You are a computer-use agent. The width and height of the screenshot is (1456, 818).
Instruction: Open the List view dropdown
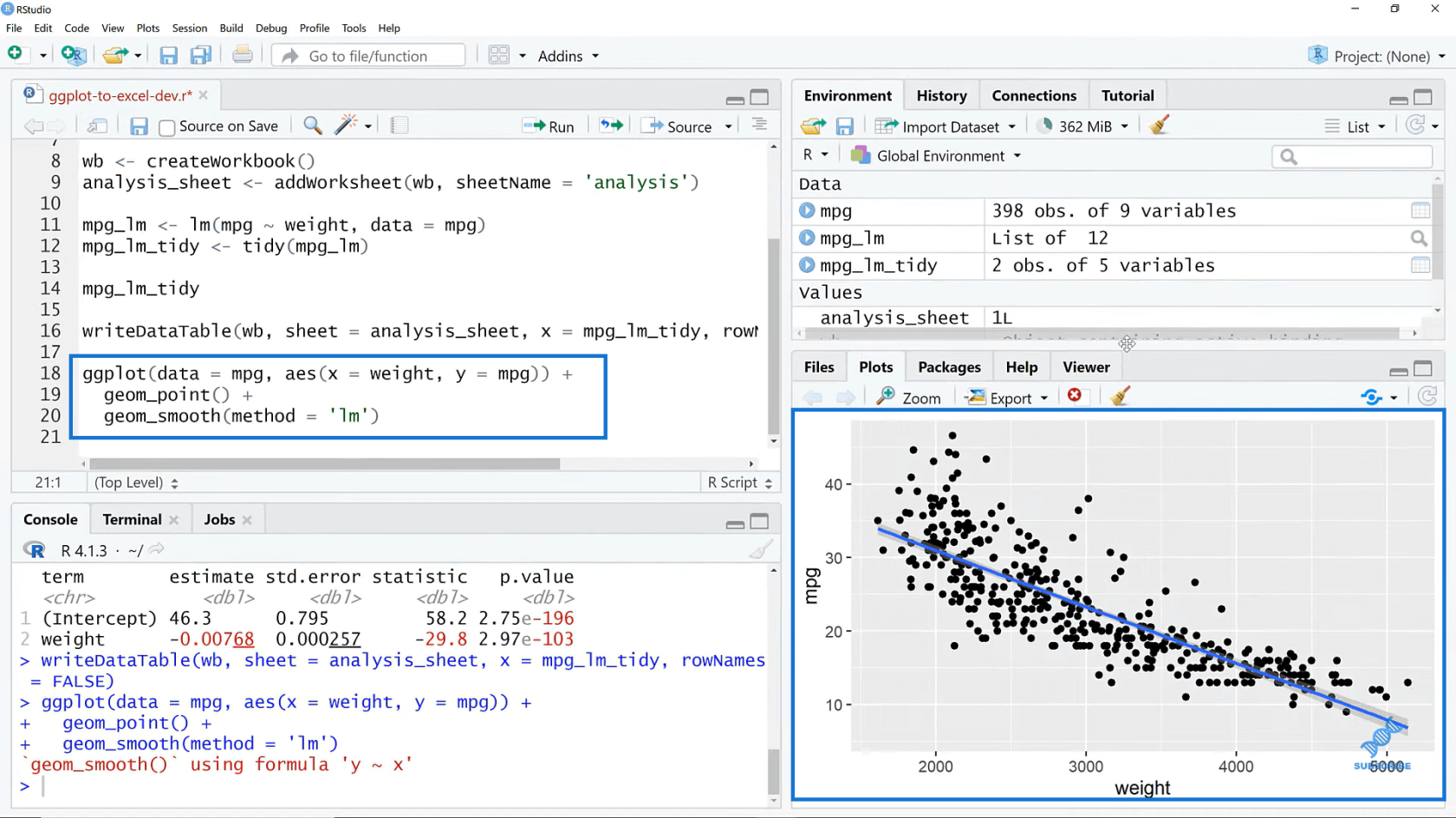tap(1355, 127)
